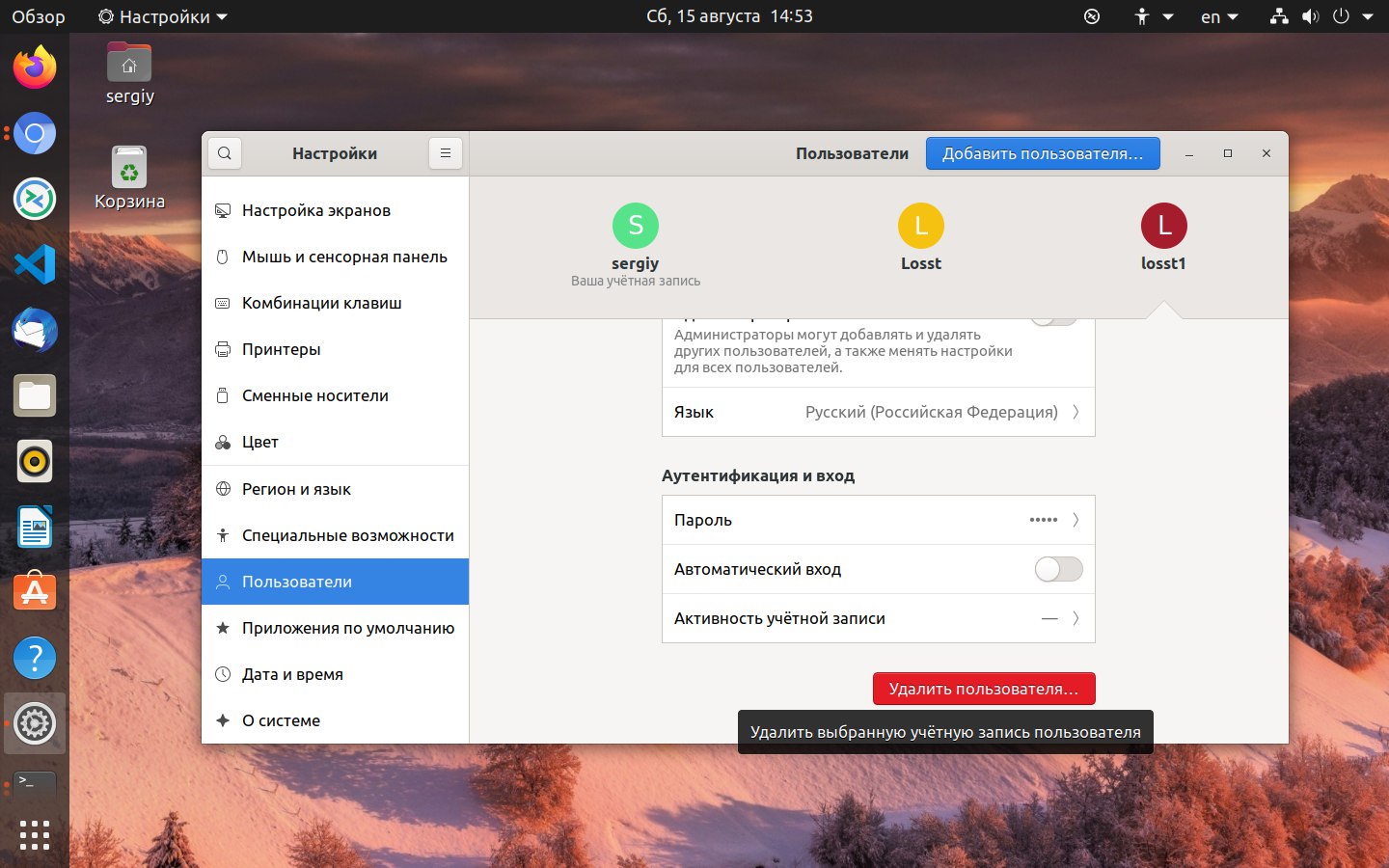Select the green sergiy user avatar
The image size is (1389, 868).
636,226
